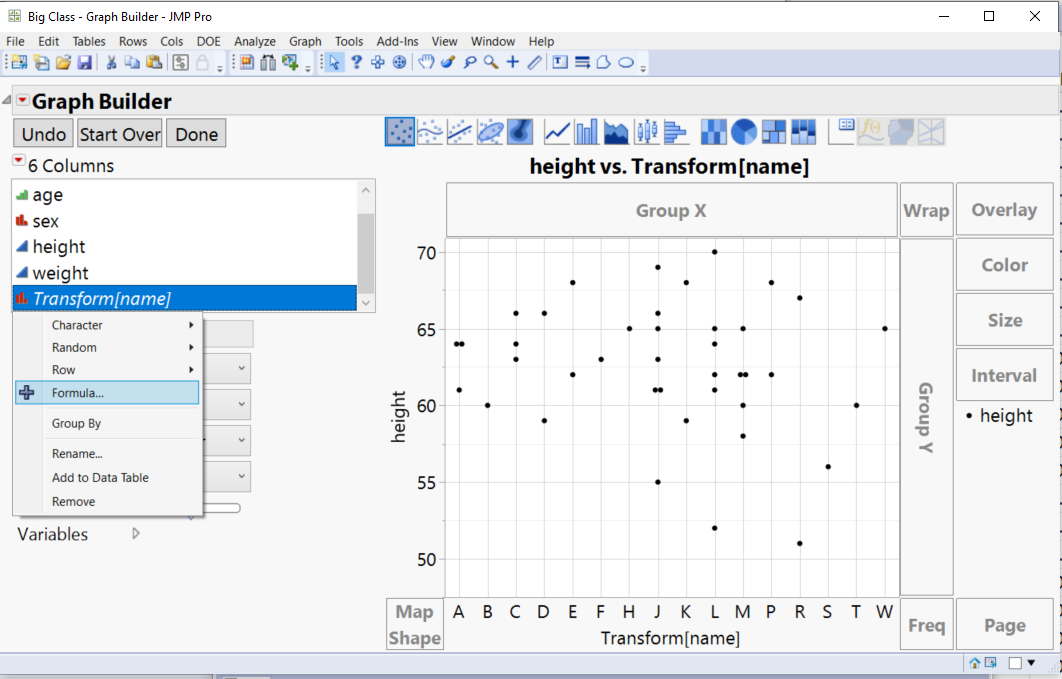
Task: Select the Points element icon
Action: coord(399,131)
